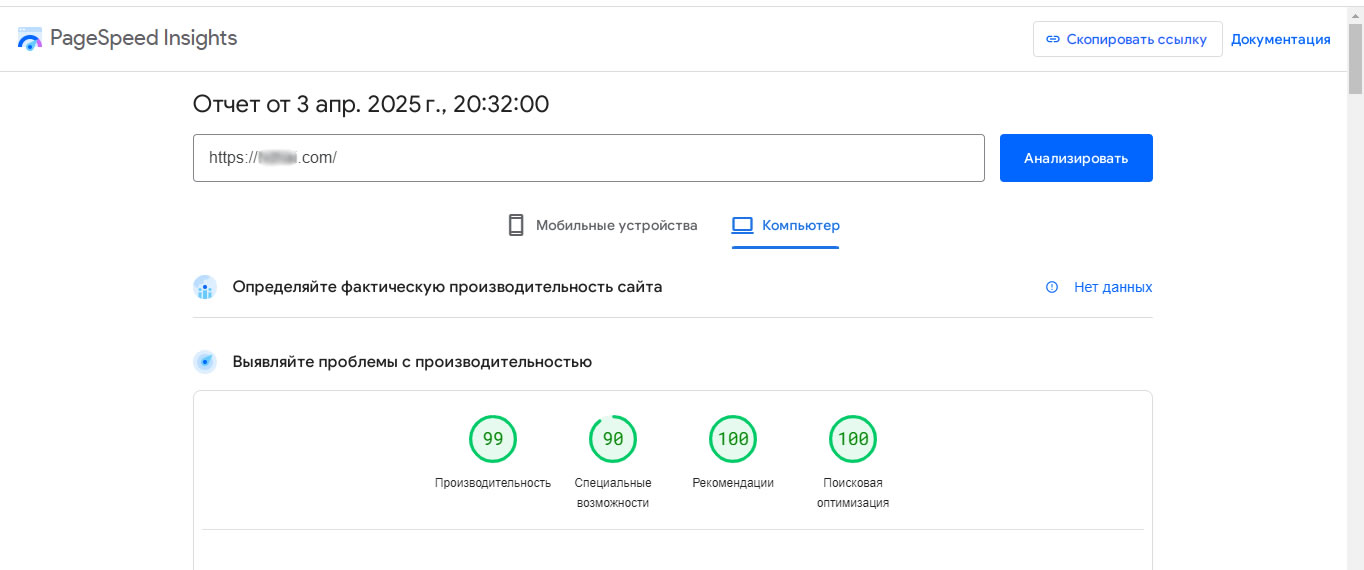Open the Производительность score gauge 99
Viewport: 1364px width, 570px height.
493,439
